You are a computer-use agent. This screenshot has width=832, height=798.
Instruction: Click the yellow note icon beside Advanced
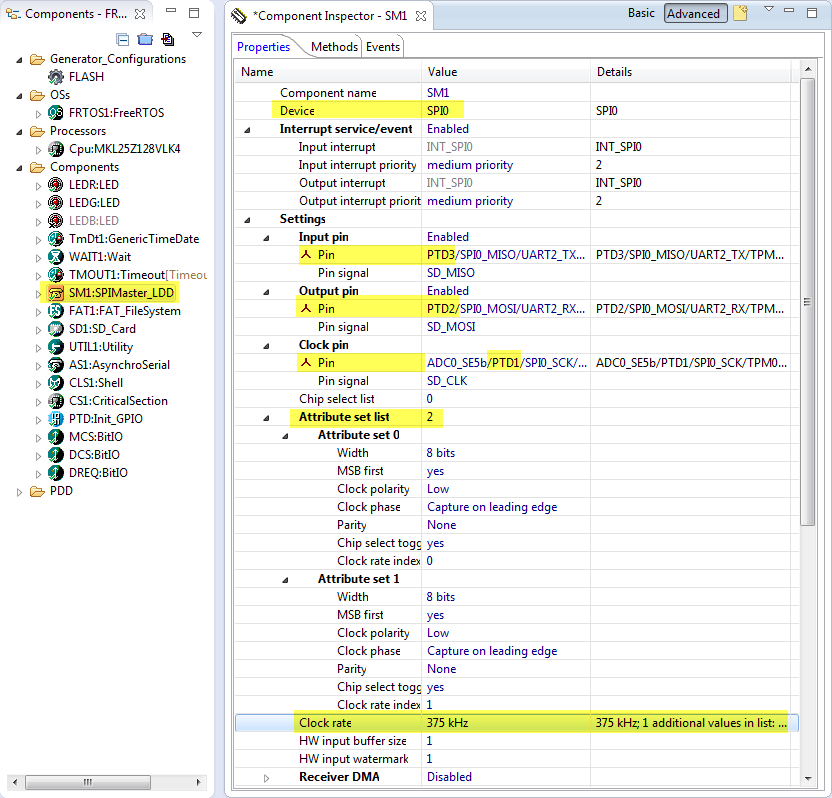(740, 13)
